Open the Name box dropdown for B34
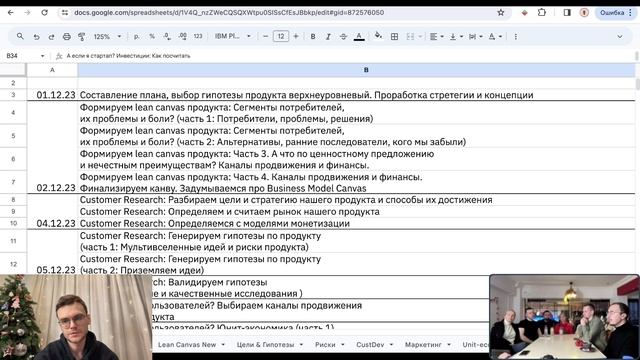 tap(42, 56)
